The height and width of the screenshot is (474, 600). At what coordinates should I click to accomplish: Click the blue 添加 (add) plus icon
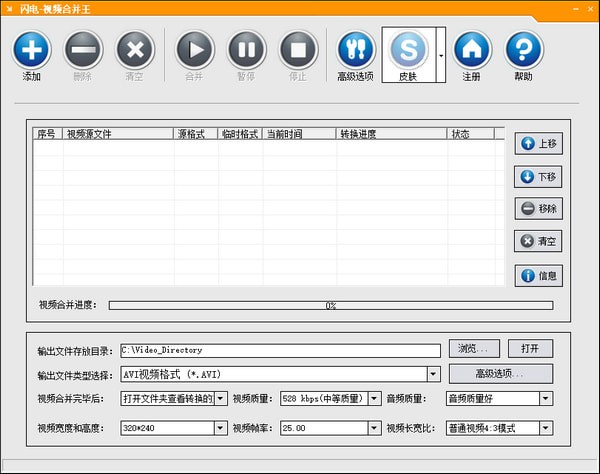(31, 49)
